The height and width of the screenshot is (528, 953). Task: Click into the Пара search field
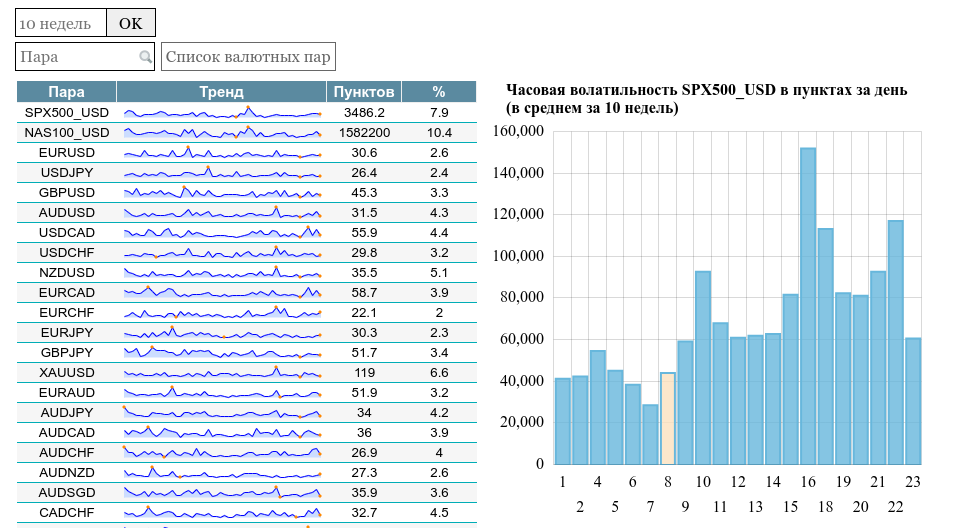(85, 57)
